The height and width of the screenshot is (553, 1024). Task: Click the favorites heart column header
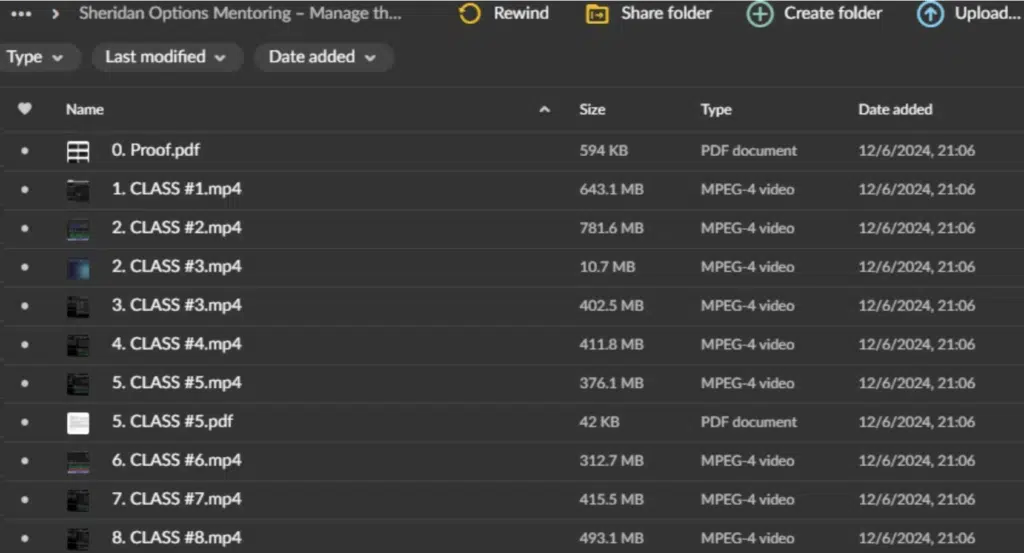[x=24, y=109]
